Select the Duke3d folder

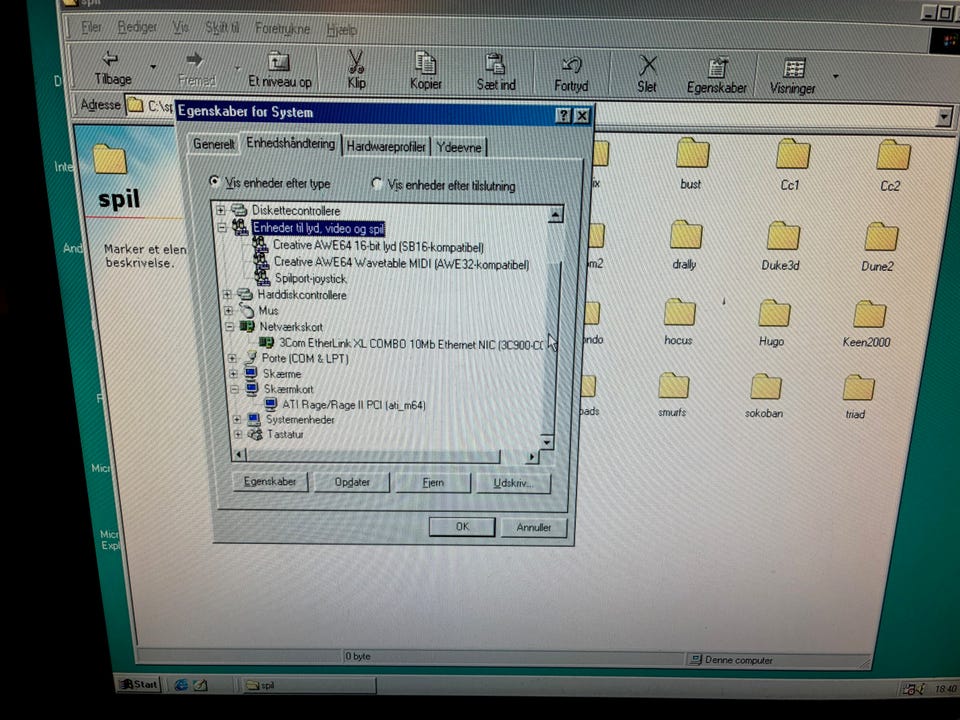(x=782, y=246)
